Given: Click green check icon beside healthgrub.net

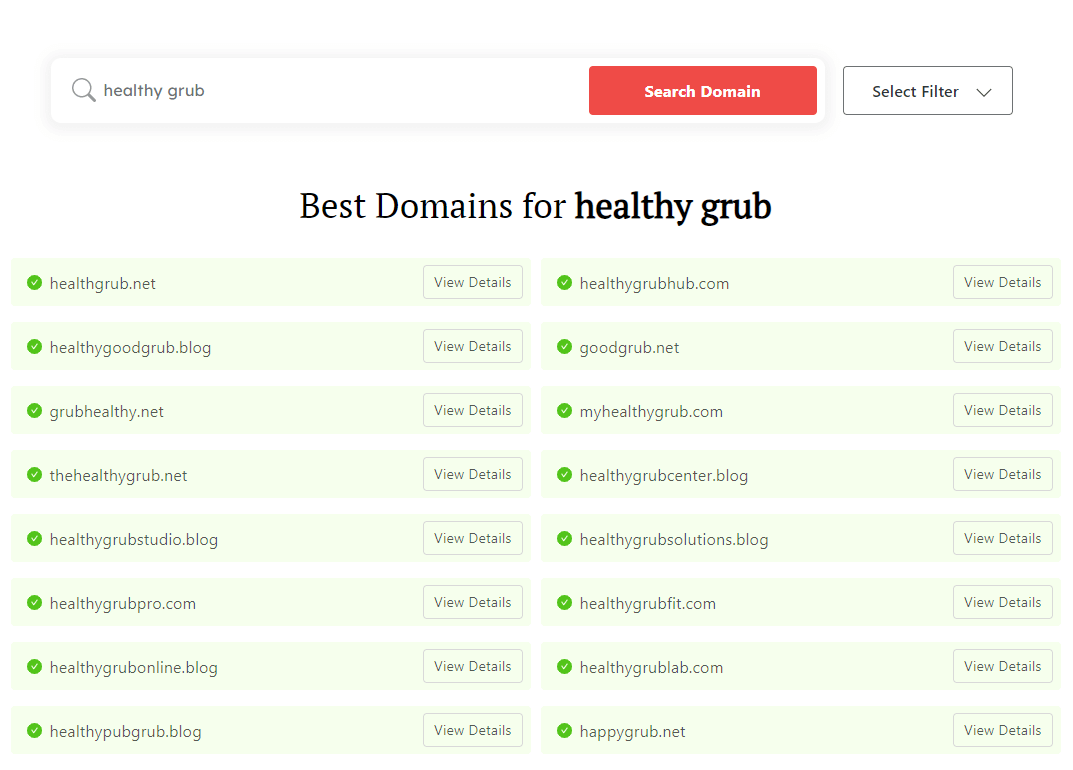Looking at the screenshot, I should [34, 282].
